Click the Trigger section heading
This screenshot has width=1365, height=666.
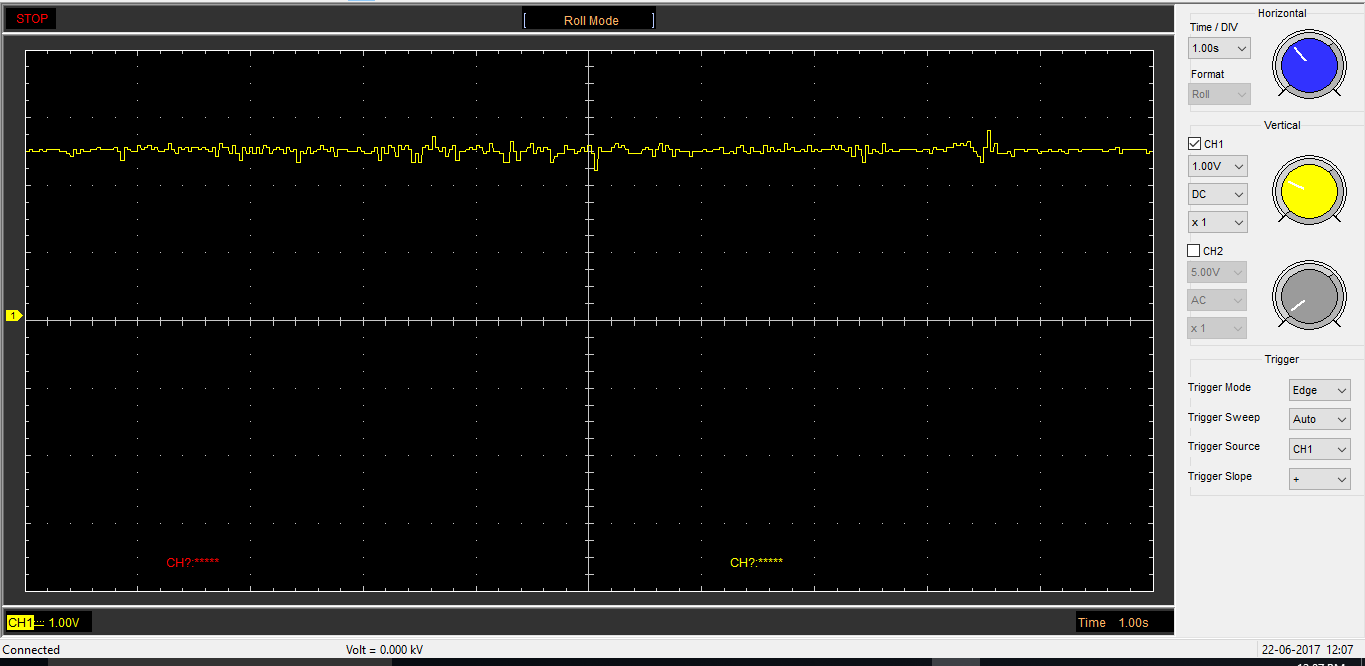click(x=1282, y=359)
